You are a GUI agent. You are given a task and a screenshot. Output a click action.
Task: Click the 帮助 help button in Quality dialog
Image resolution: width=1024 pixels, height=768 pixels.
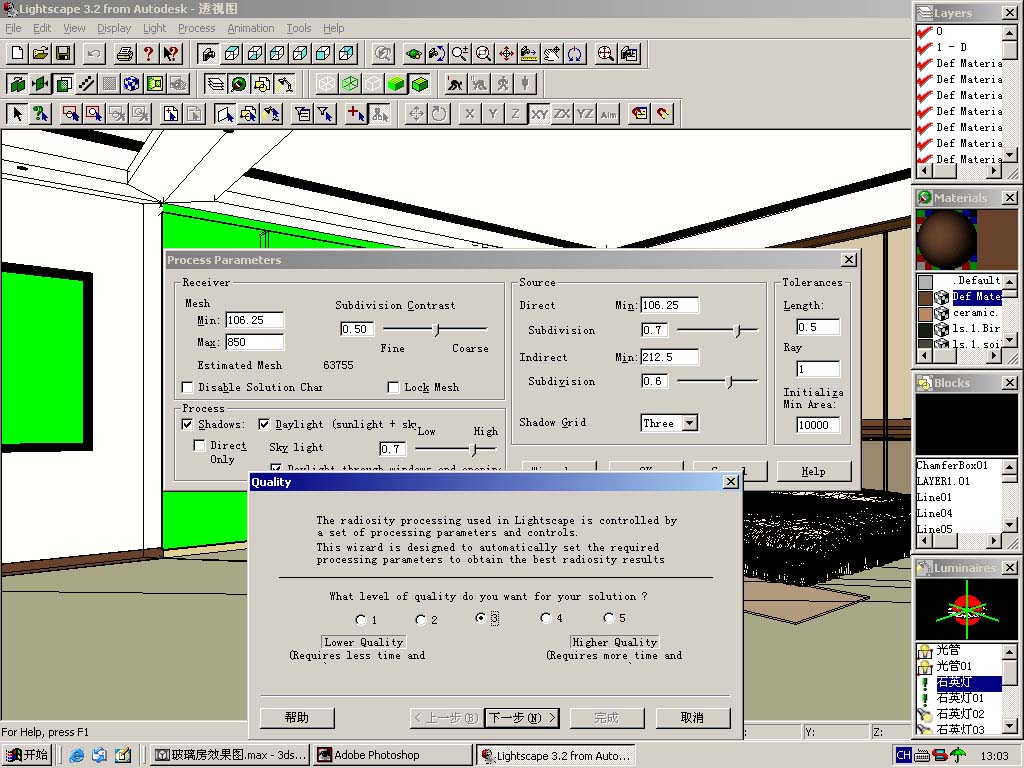coord(297,718)
